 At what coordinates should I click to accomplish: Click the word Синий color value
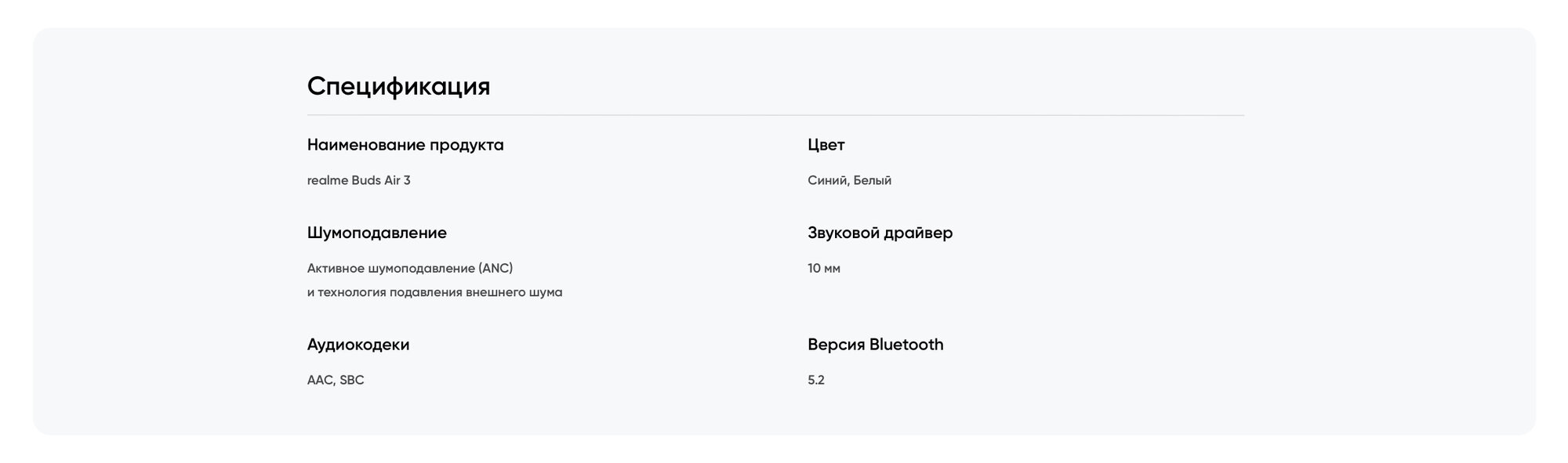point(827,180)
